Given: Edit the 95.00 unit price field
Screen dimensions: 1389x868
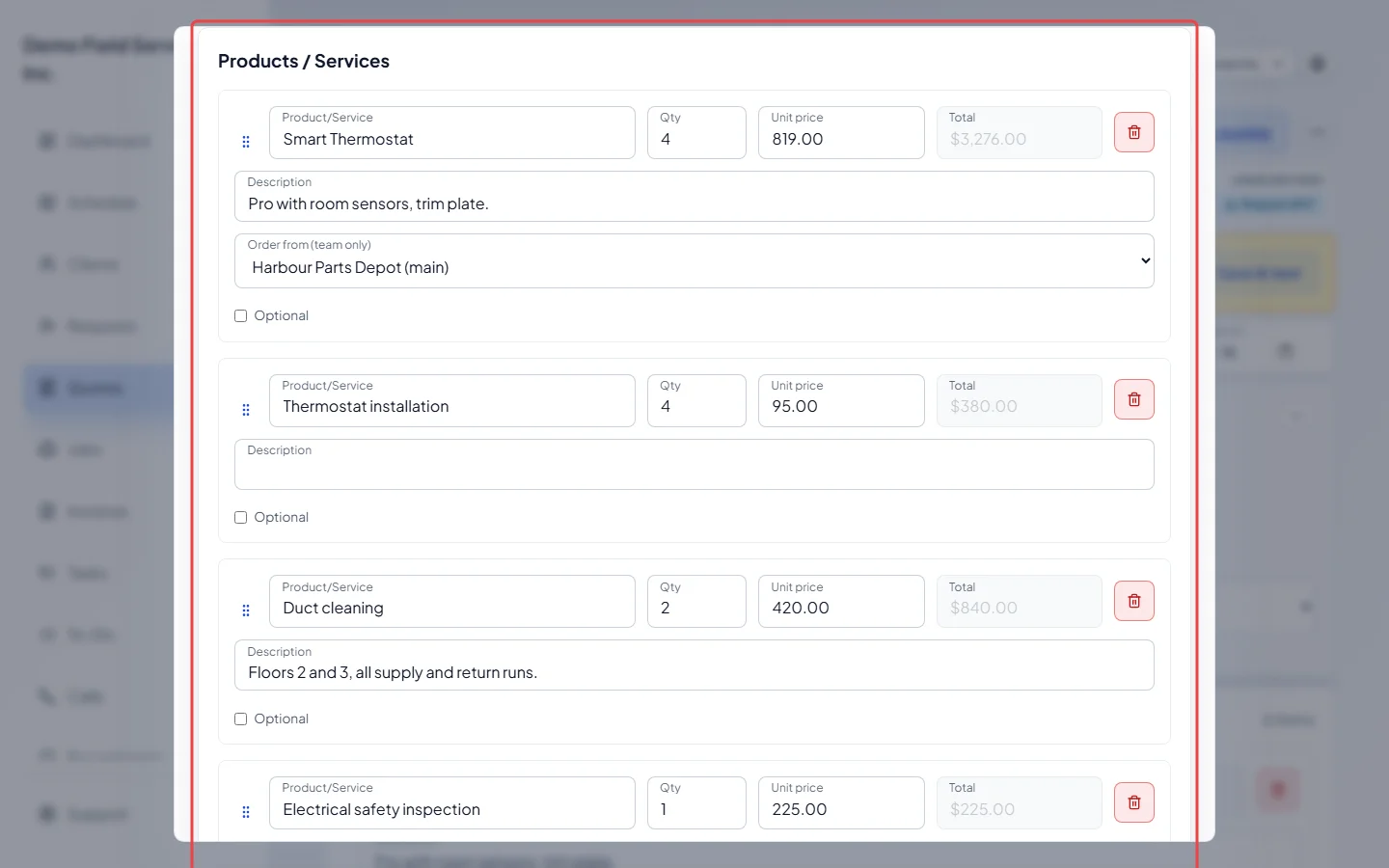Looking at the screenshot, I should point(841,400).
